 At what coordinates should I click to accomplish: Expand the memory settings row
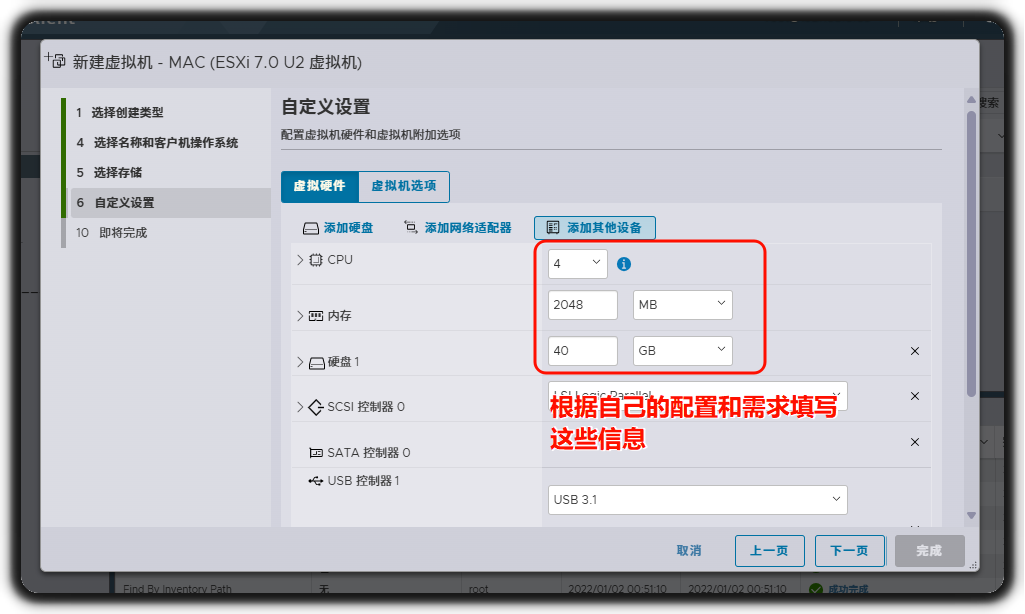tap(300, 316)
